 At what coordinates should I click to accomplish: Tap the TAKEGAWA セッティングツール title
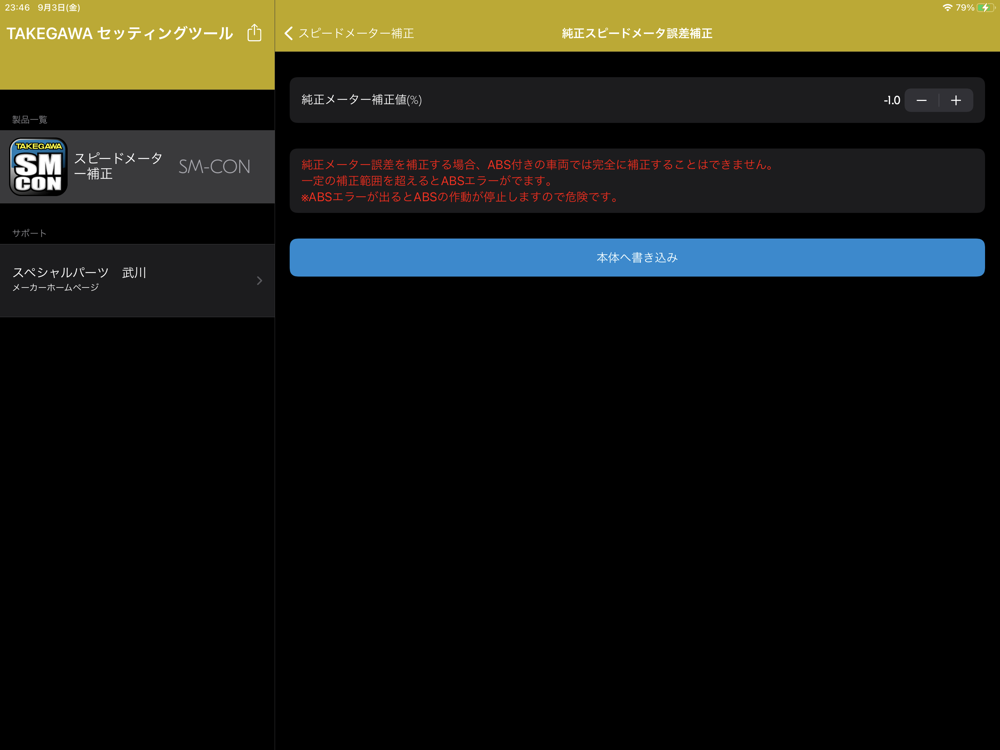tap(120, 34)
